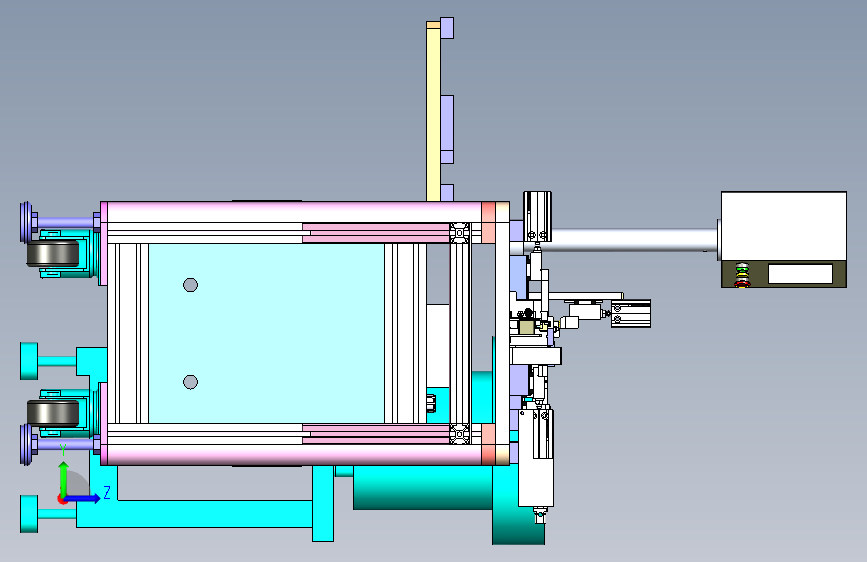Screen dimensions: 867x562
Task: Select the red indicator light on the control box
Action: click(742, 283)
